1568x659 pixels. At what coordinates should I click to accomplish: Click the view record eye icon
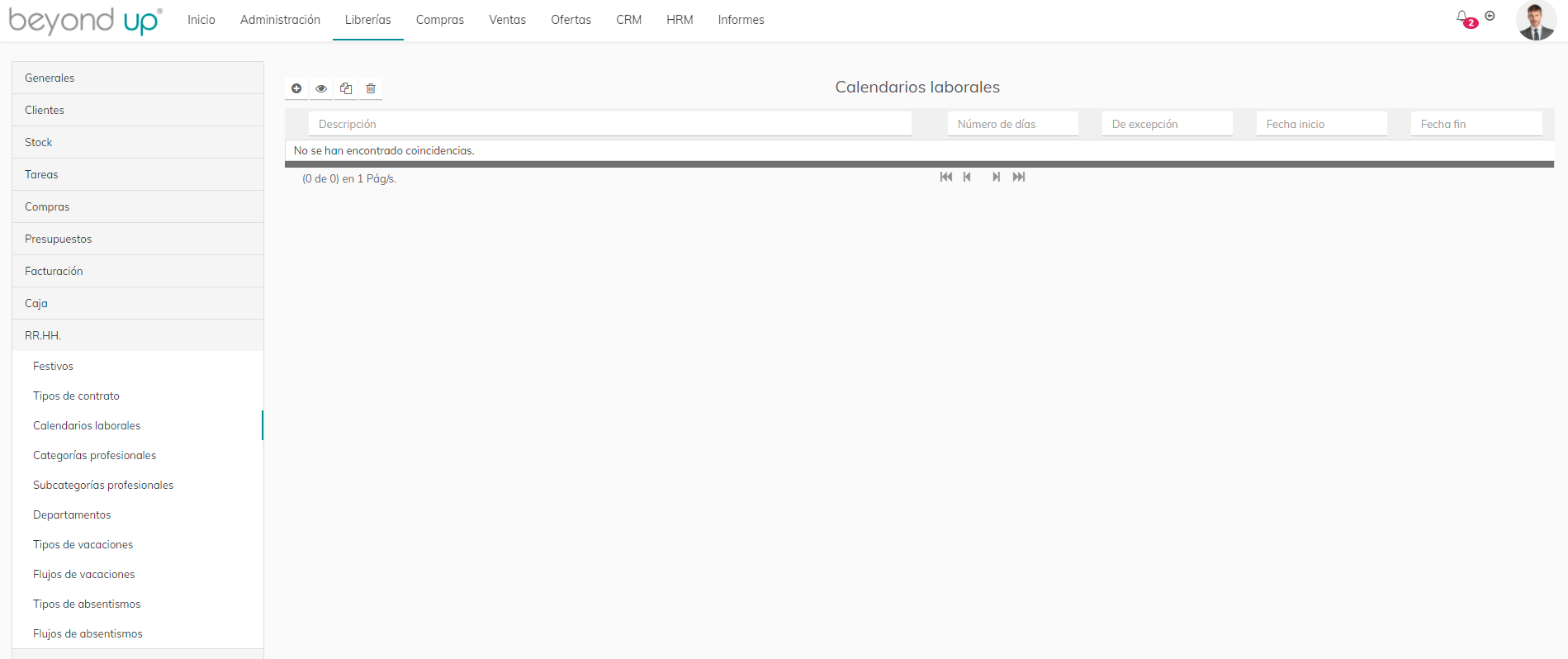tap(321, 88)
